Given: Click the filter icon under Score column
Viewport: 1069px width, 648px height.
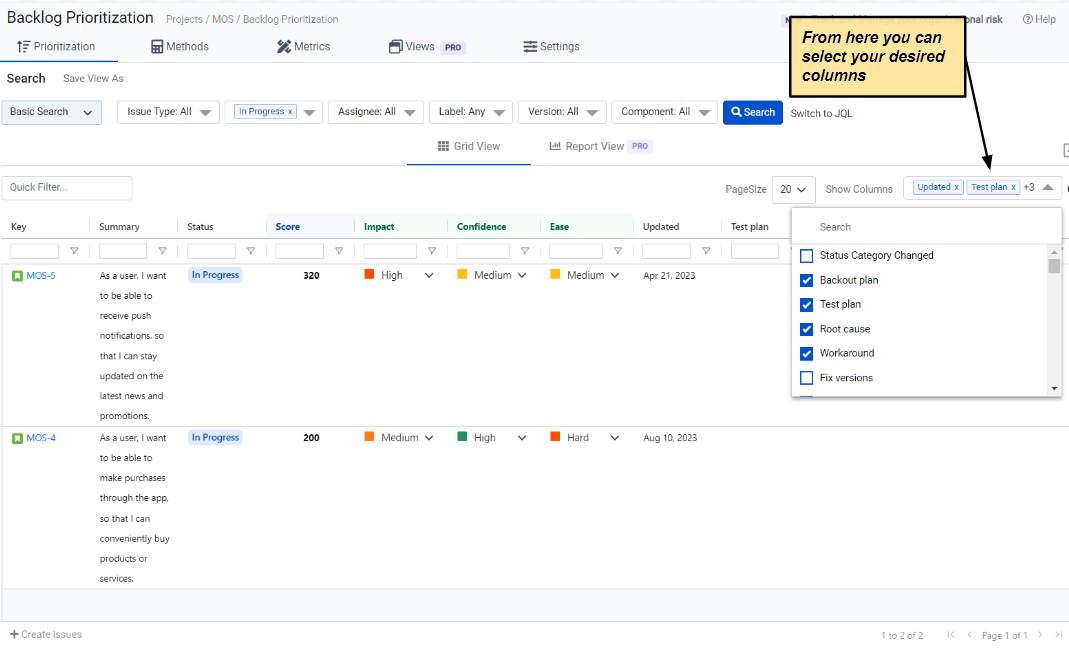Looking at the screenshot, I should click(339, 252).
